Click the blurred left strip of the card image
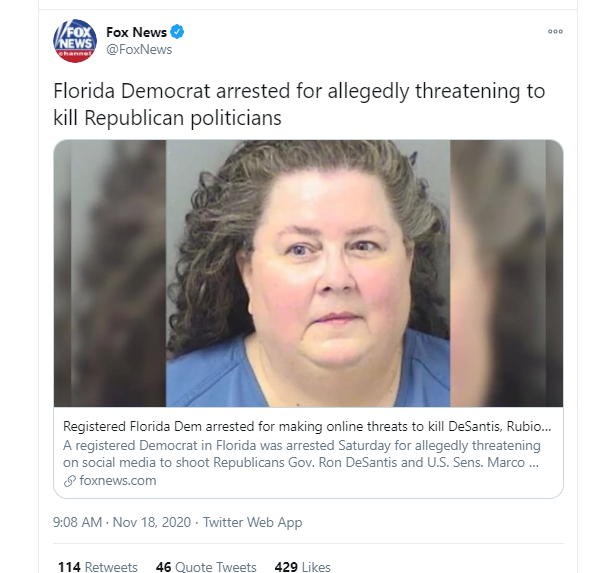 [x=110, y=273]
